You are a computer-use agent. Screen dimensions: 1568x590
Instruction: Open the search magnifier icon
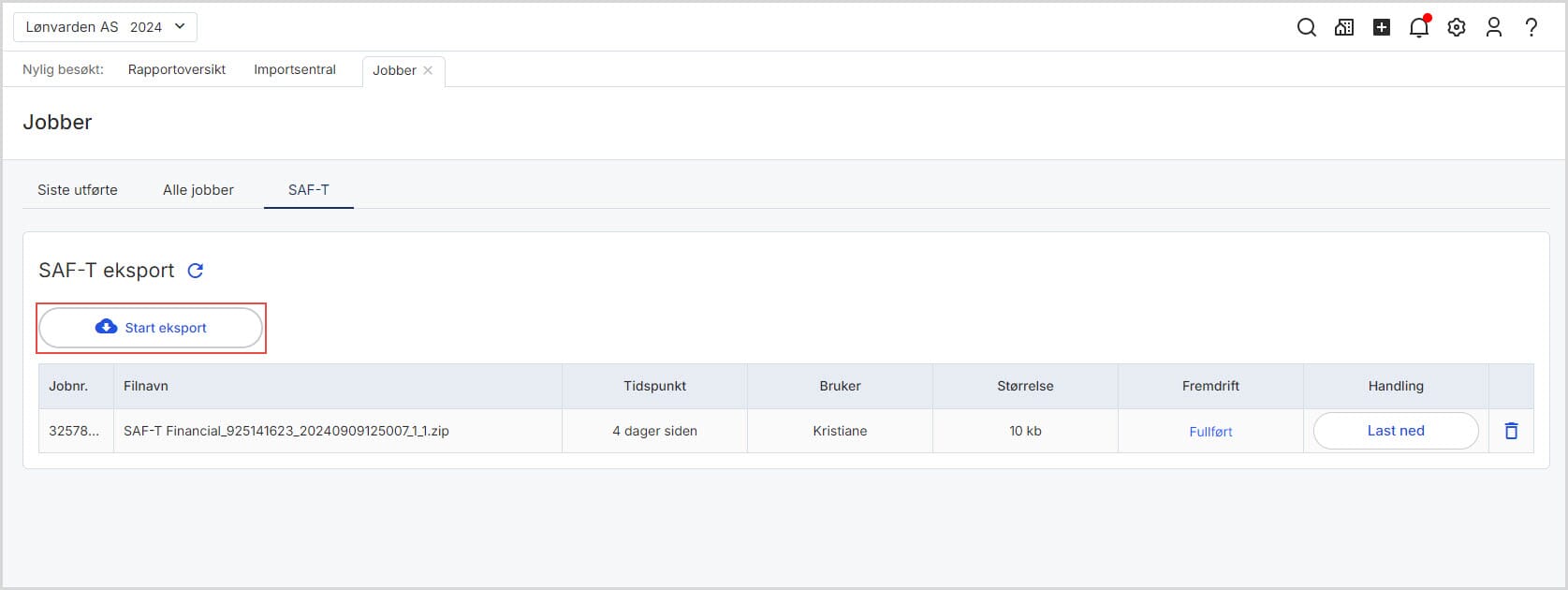point(1306,27)
